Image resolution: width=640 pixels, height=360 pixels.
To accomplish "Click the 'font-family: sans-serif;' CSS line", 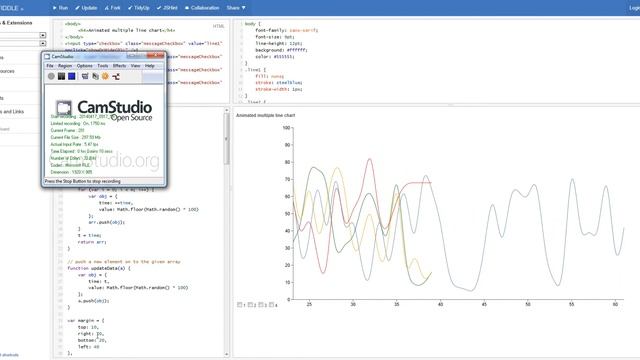I will point(287,30).
